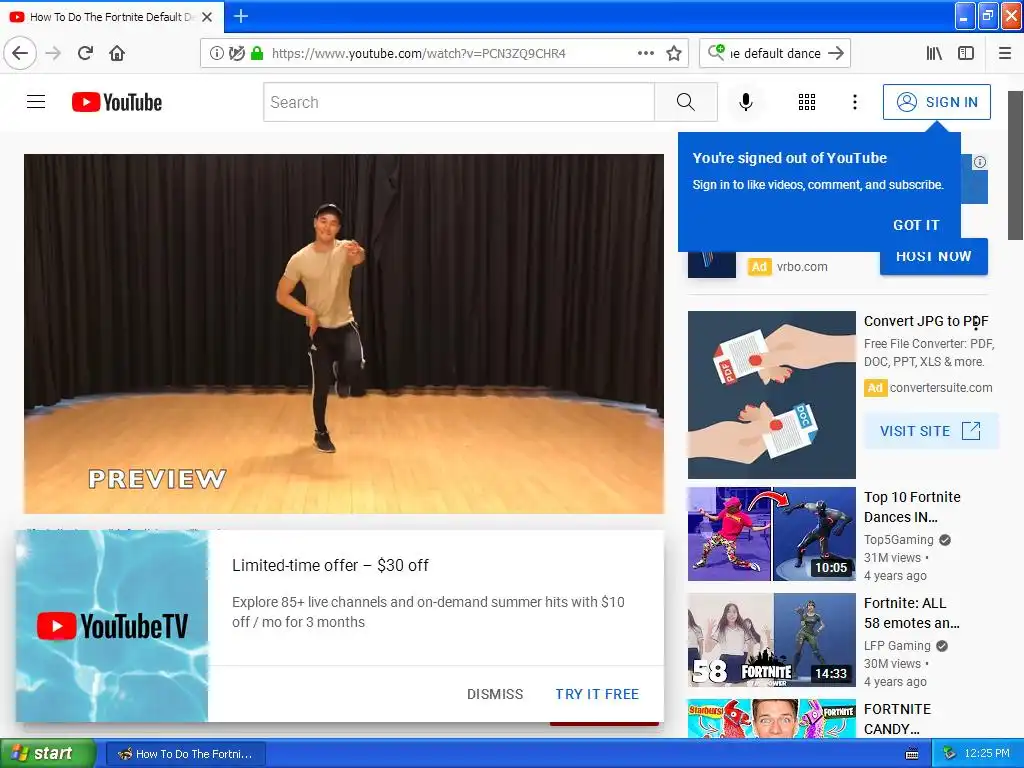Open ad options menu beside Convert JPG
This screenshot has height=768, width=1024.
click(976, 323)
